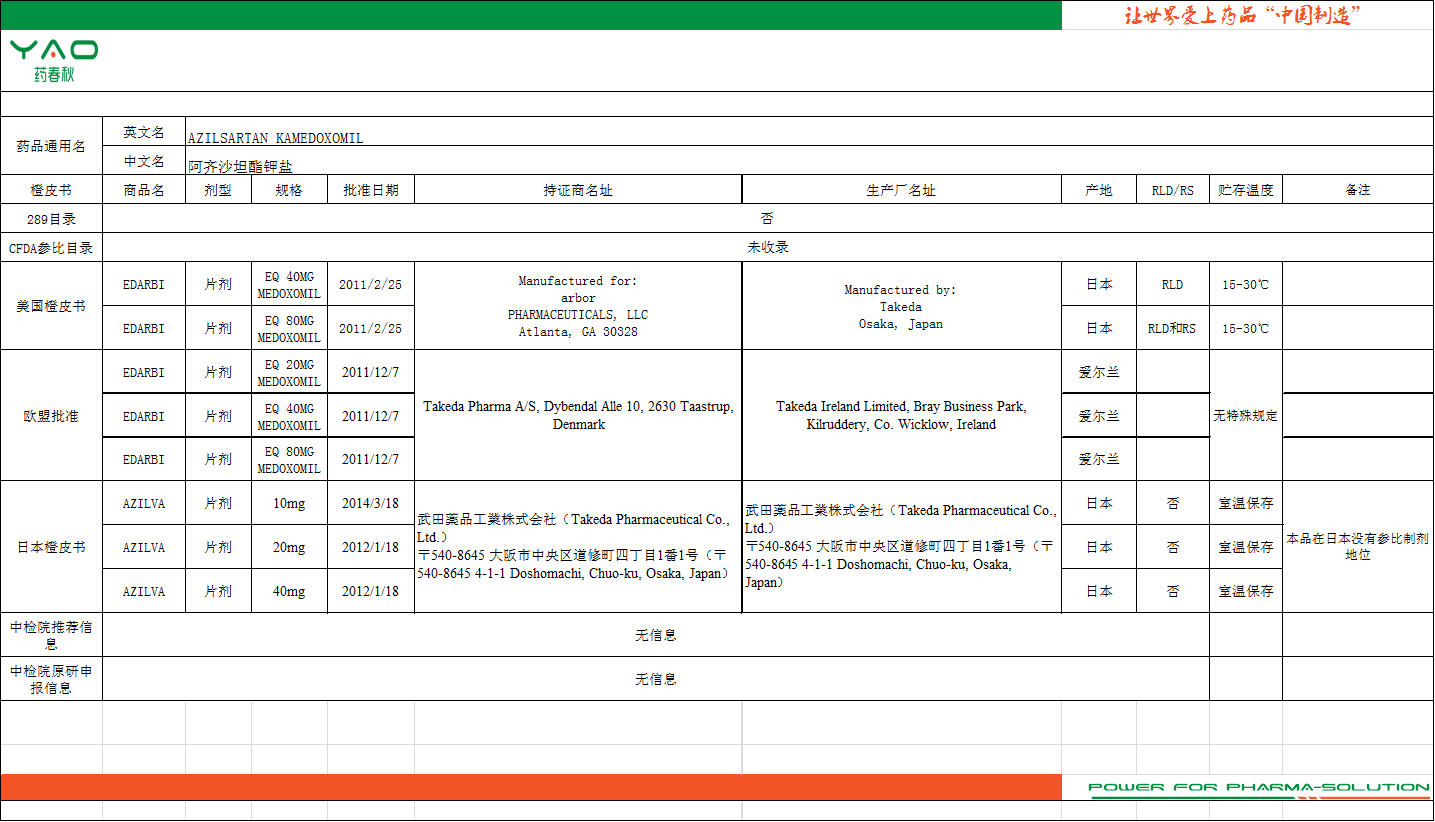The width and height of the screenshot is (1435, 822).
Task: Select AZILVA in the 10mg row
Action: [144, 503]
